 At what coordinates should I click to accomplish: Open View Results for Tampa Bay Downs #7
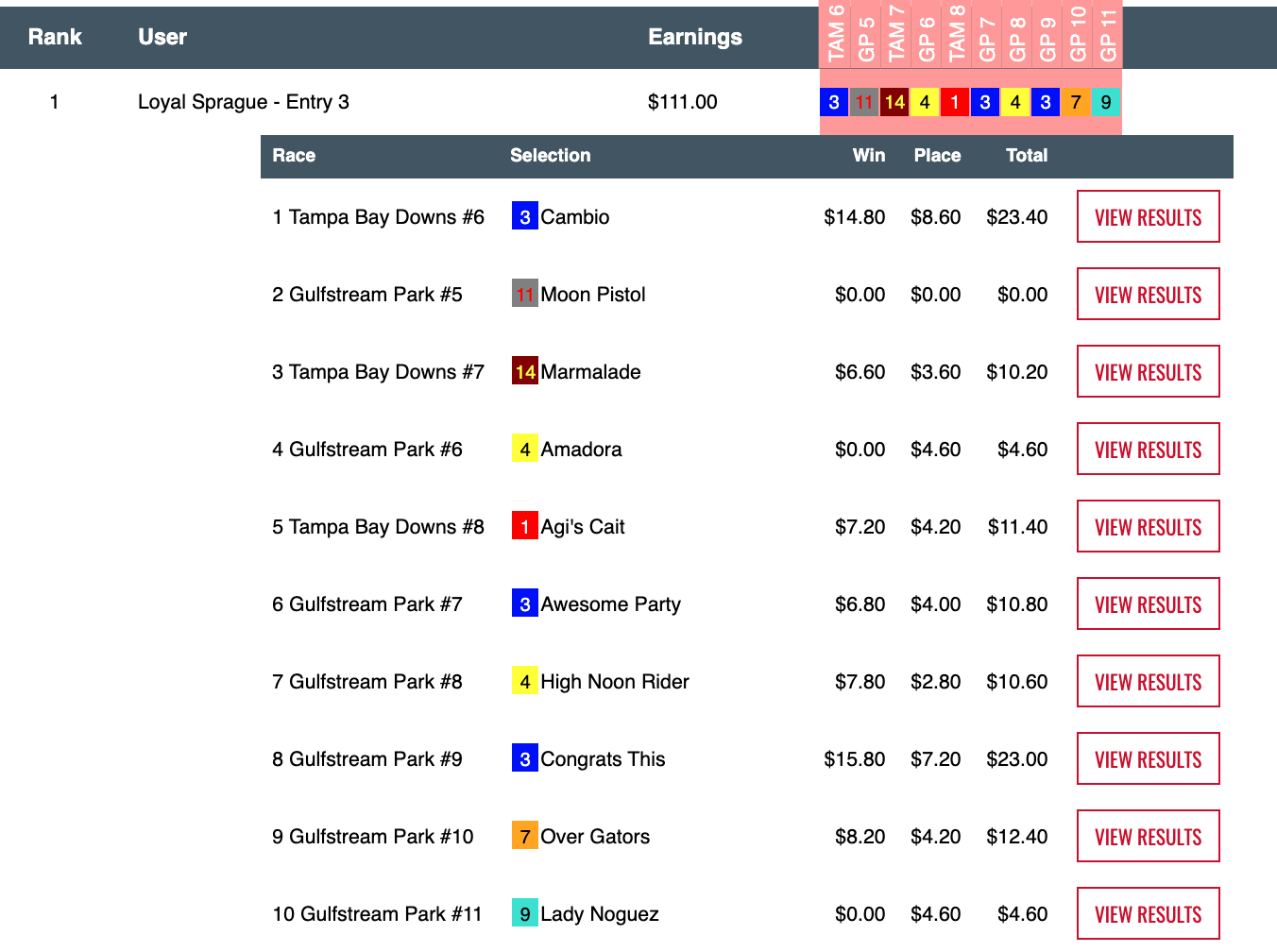tap(1148, 371)
